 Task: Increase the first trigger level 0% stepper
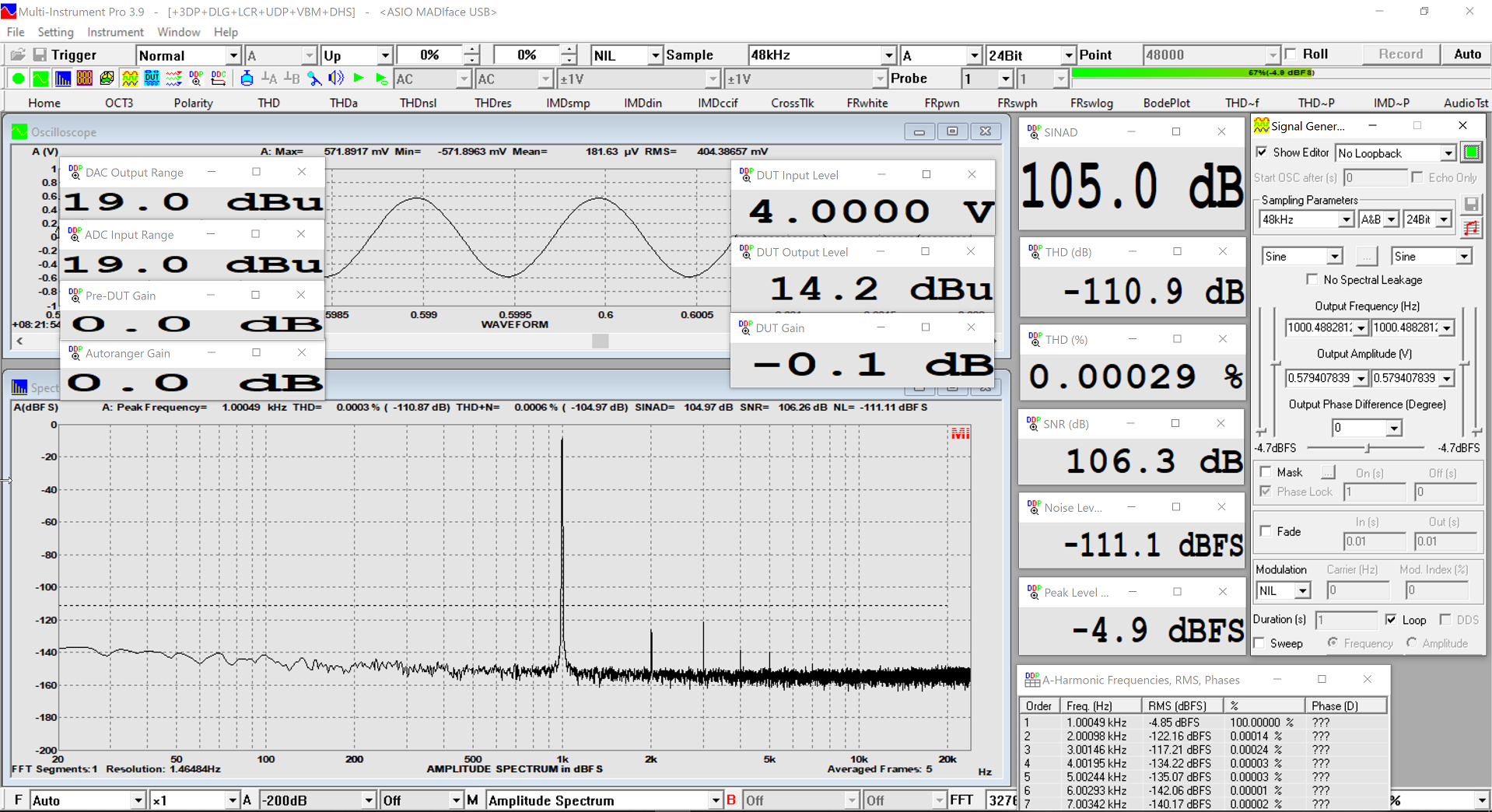click(471, 50)
